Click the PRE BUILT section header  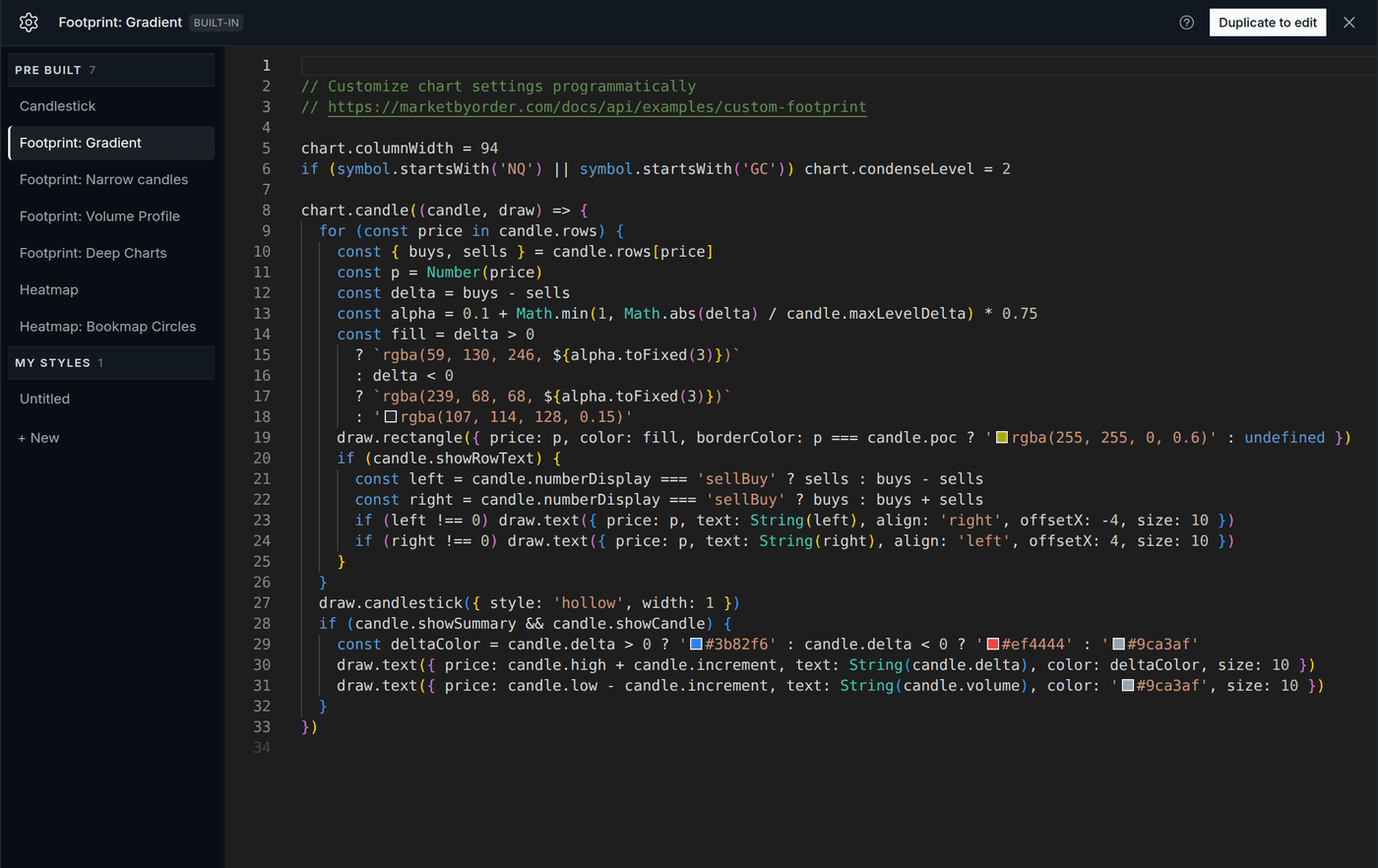pos(111,70)
